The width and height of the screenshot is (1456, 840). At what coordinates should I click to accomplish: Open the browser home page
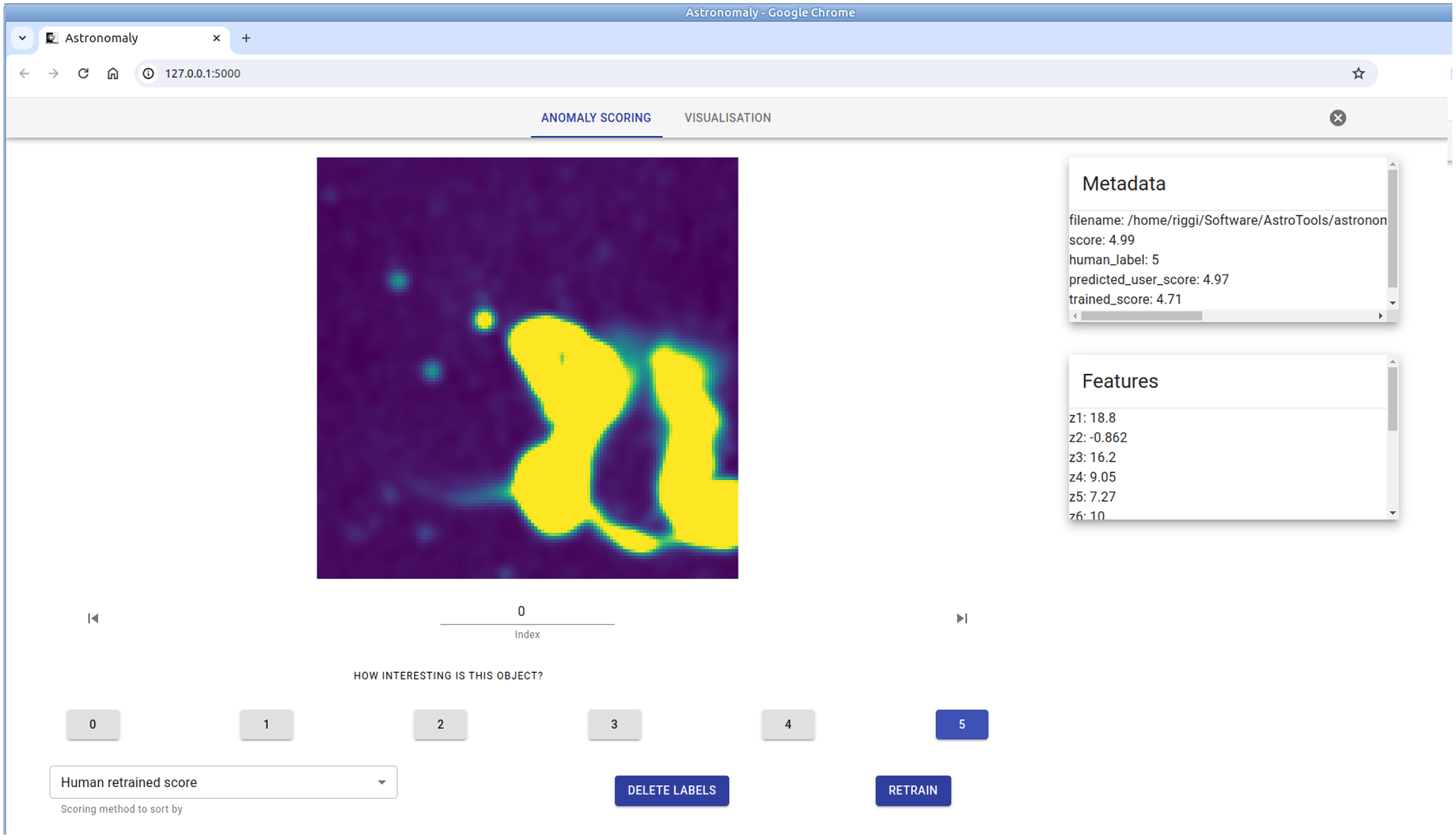point(113,73)
